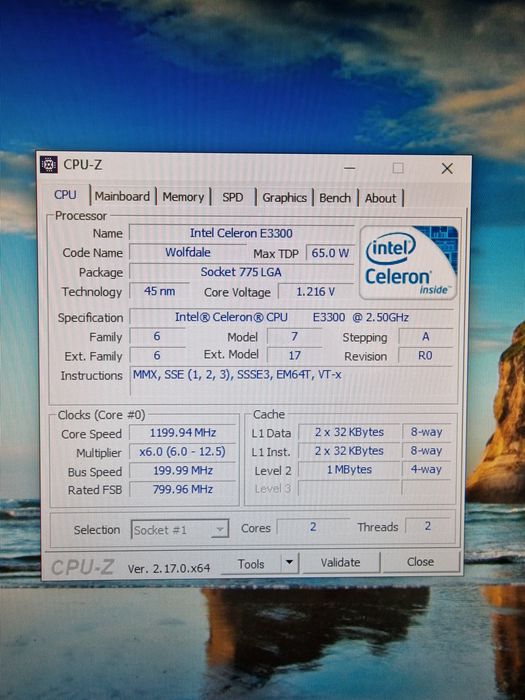The height and width of the screenshot is (700, 525).
Task: Open the Tools dropdown arrow
Action: coord(289,562)
